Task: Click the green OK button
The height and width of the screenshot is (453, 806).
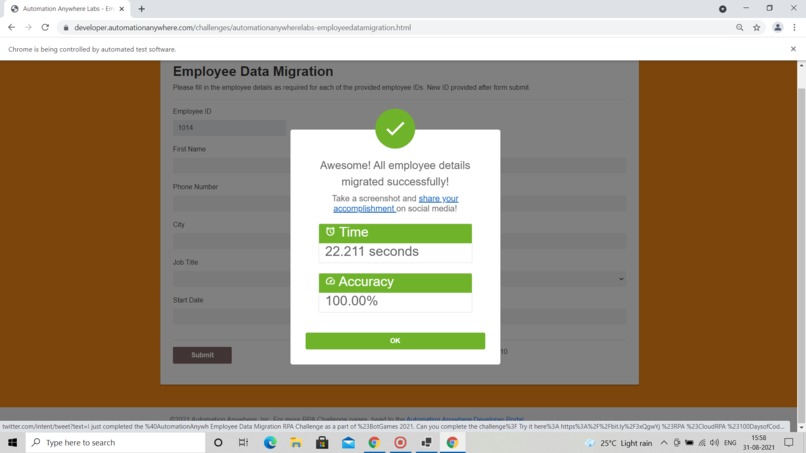Action: point(395,340)
